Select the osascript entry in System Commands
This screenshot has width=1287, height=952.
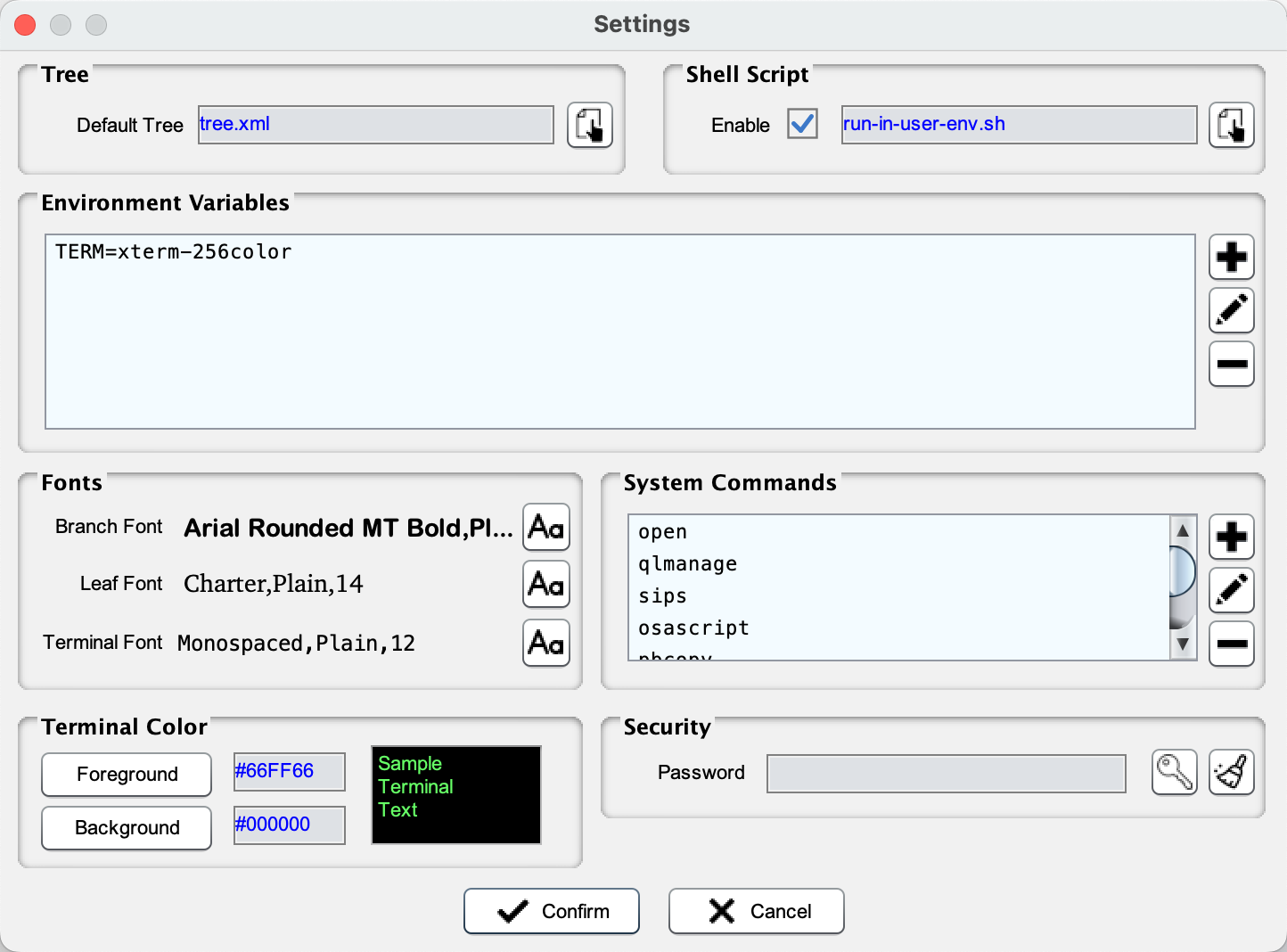tap(693, 628)
